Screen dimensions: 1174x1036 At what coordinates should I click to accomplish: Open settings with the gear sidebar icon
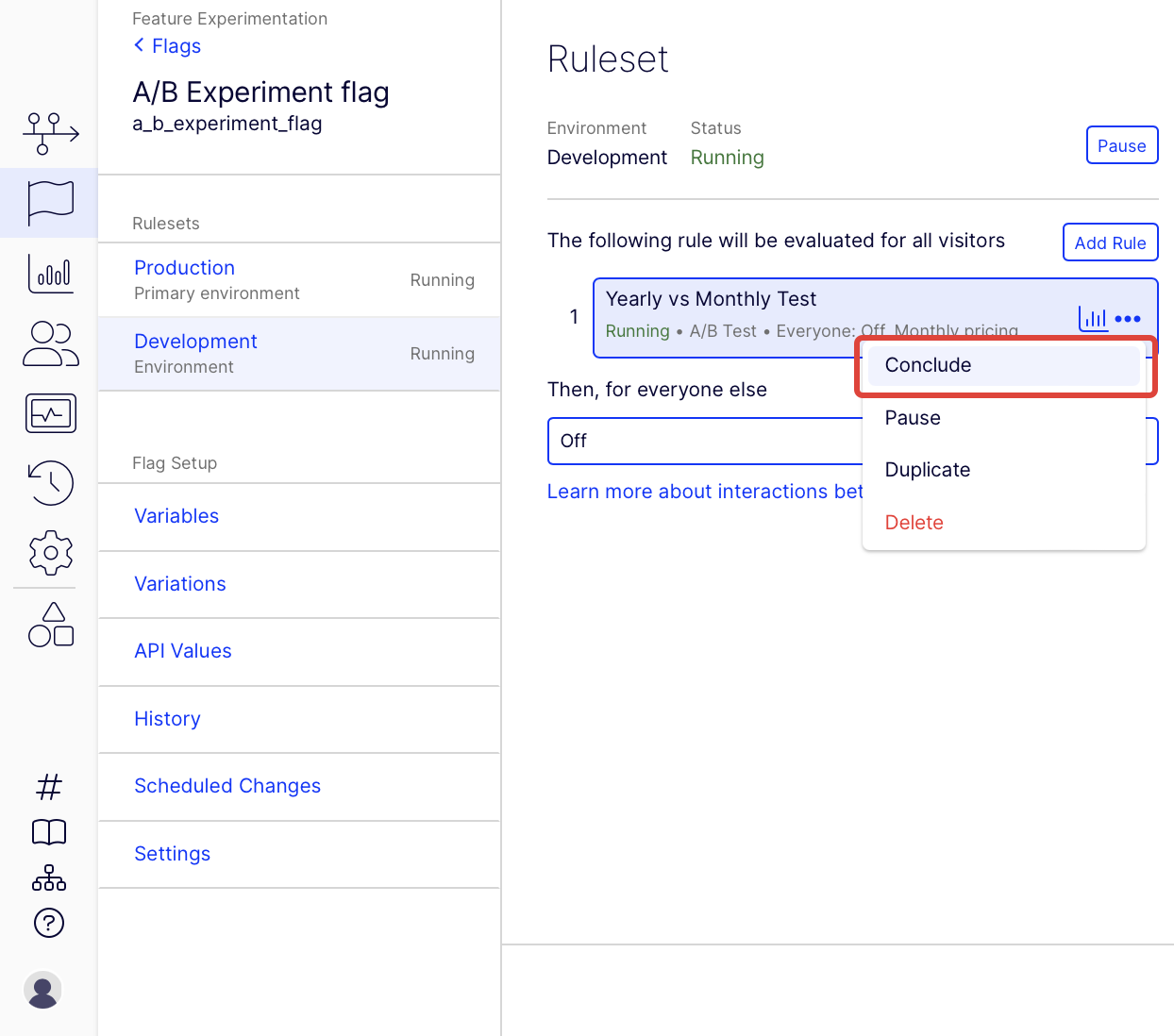pyautogui.click(x=50, y=553)
